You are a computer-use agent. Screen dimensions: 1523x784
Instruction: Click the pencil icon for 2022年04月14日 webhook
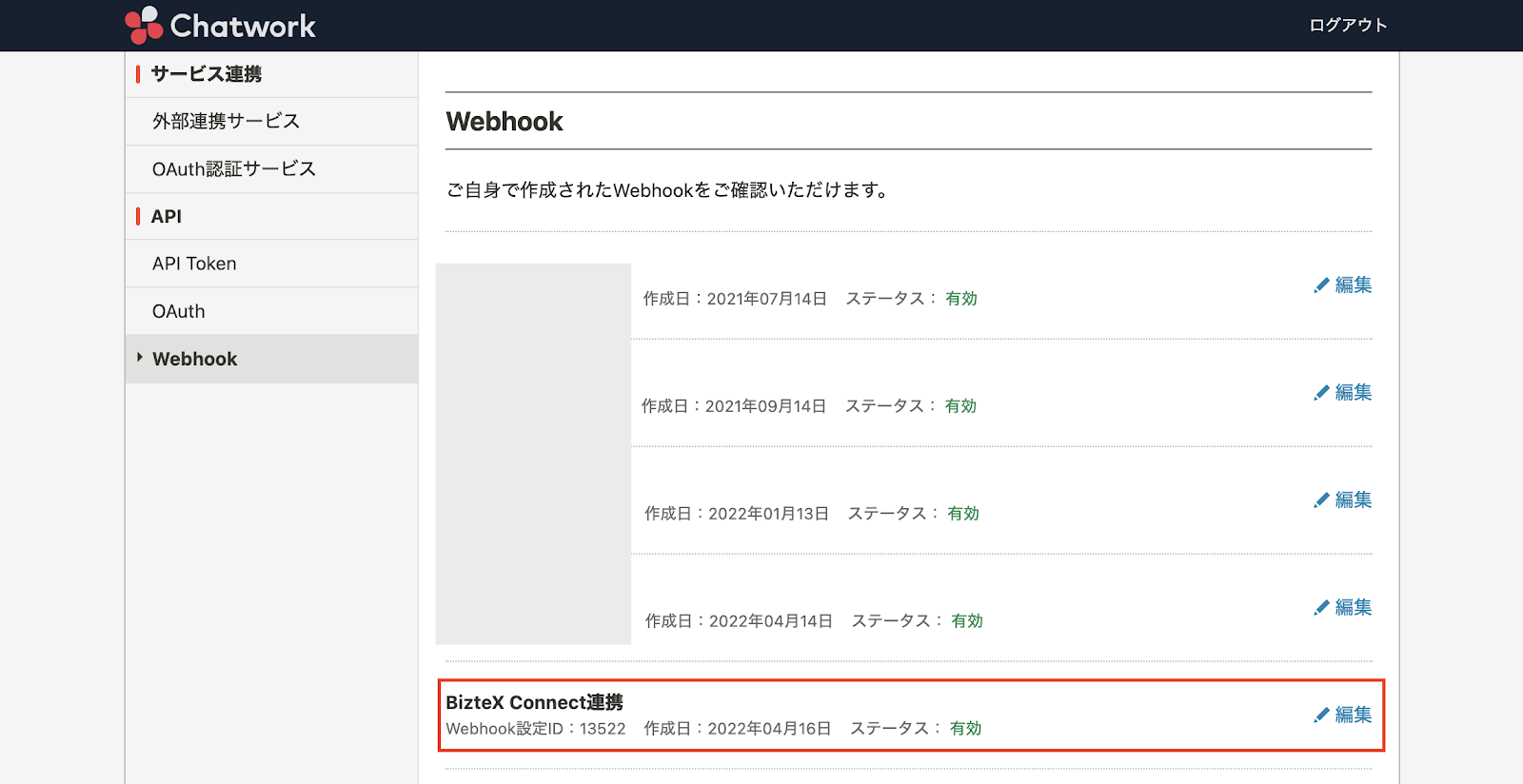(x=1321, y=607)
